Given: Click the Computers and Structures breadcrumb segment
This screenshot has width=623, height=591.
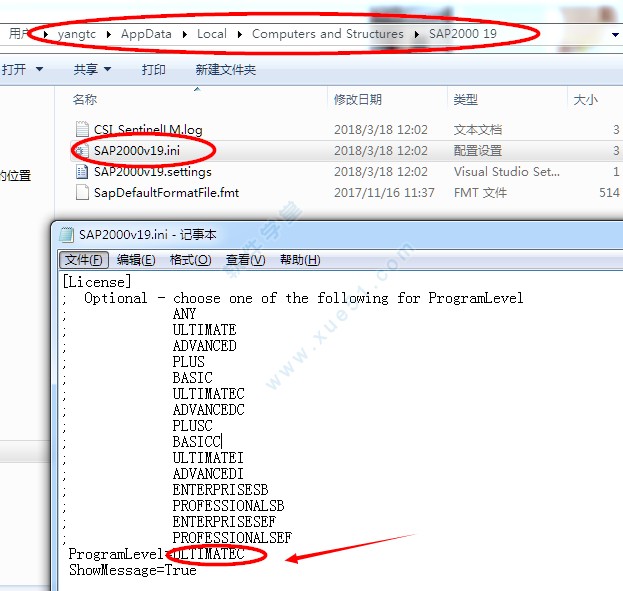Looking at the screenshot, I should [x=327, y=34].
